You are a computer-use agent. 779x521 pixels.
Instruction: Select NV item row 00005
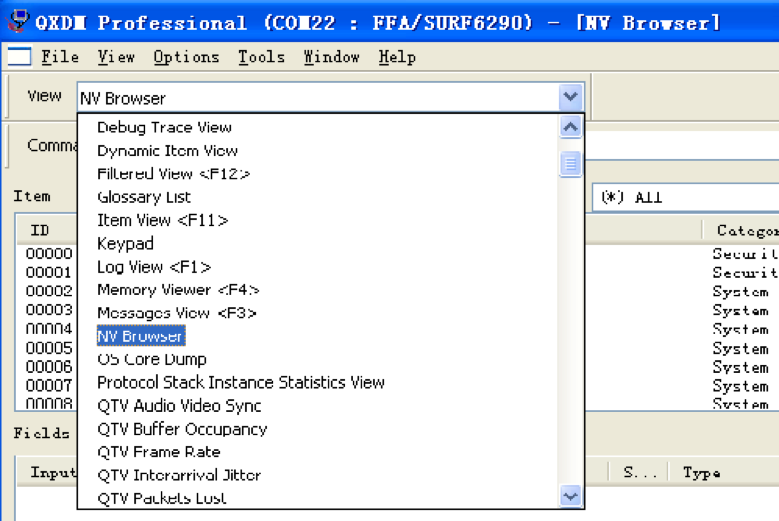[x=49, y=348]
